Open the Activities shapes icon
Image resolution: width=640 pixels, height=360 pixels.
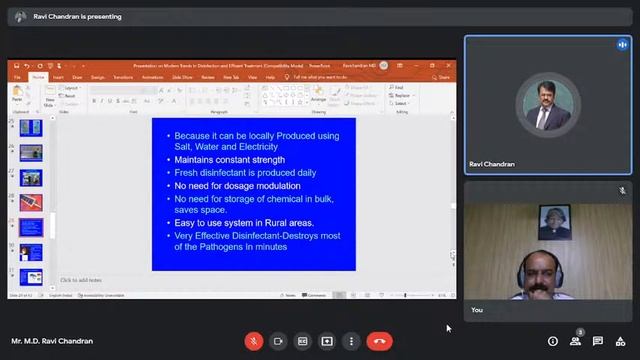(620, 341)
